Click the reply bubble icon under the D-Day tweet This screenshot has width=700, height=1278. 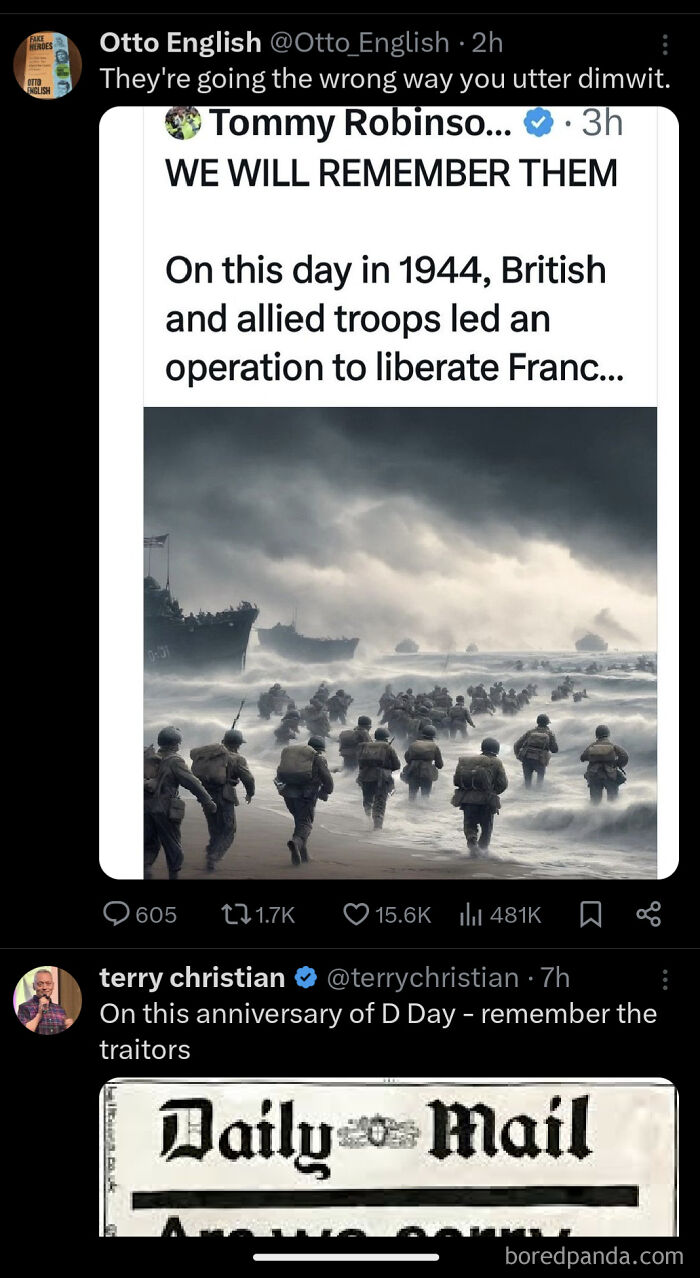[x=118, y=914]
